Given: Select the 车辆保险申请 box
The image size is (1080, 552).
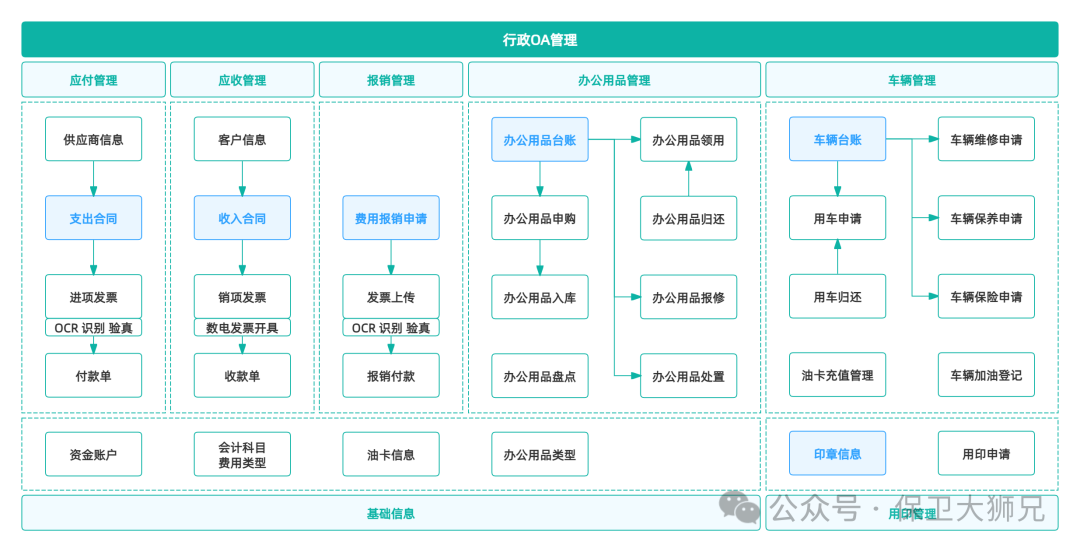Looking at the screenshot, I should (x=986, y=297).
